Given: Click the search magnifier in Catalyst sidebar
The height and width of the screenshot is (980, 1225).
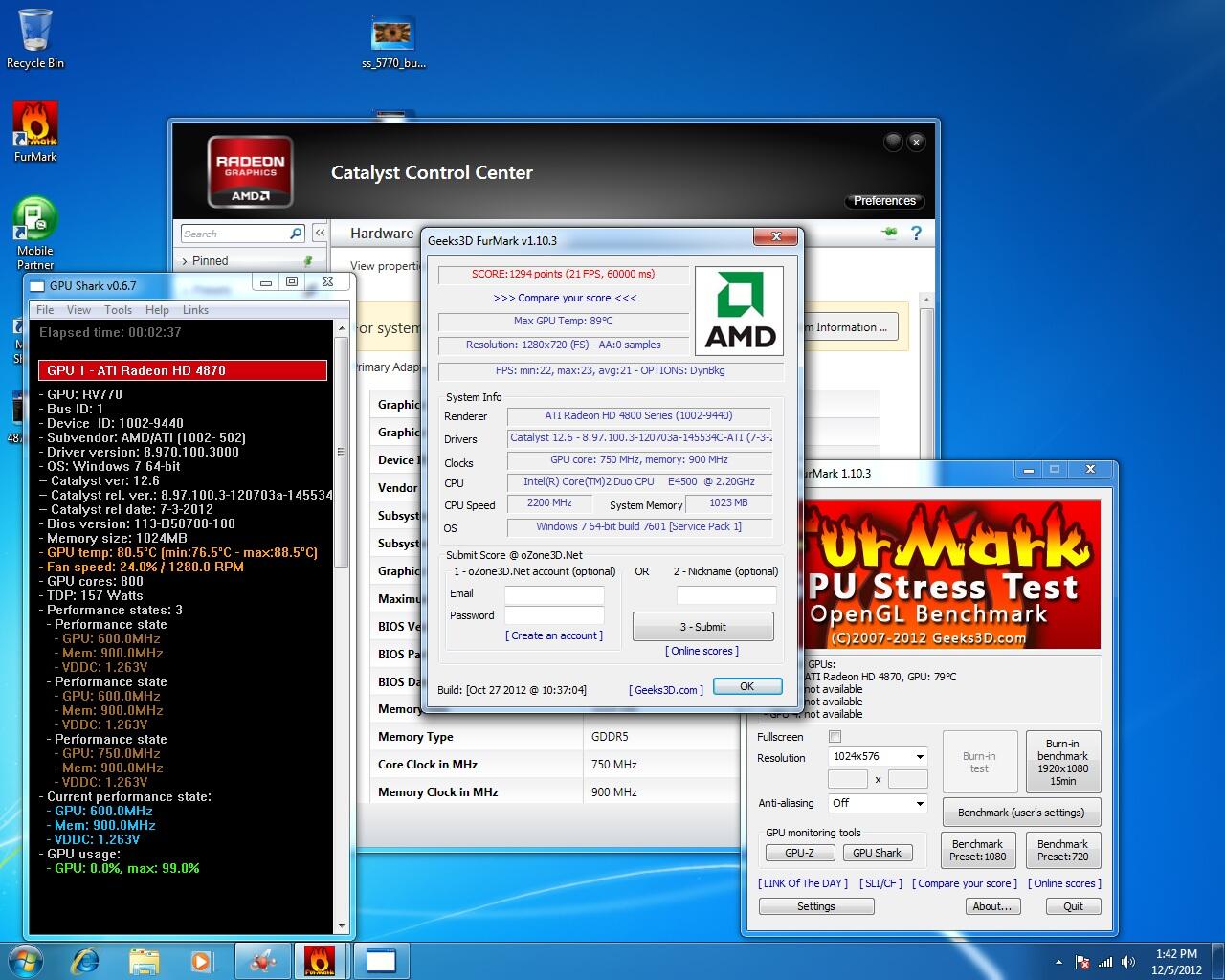Looking at the screenshot, I should coord(296,234).
